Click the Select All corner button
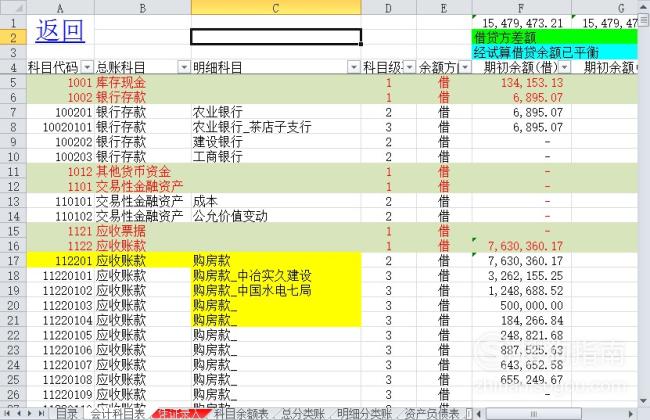This screenshot has height=420, width=650. pyautogui.click(x=13, y=7)
